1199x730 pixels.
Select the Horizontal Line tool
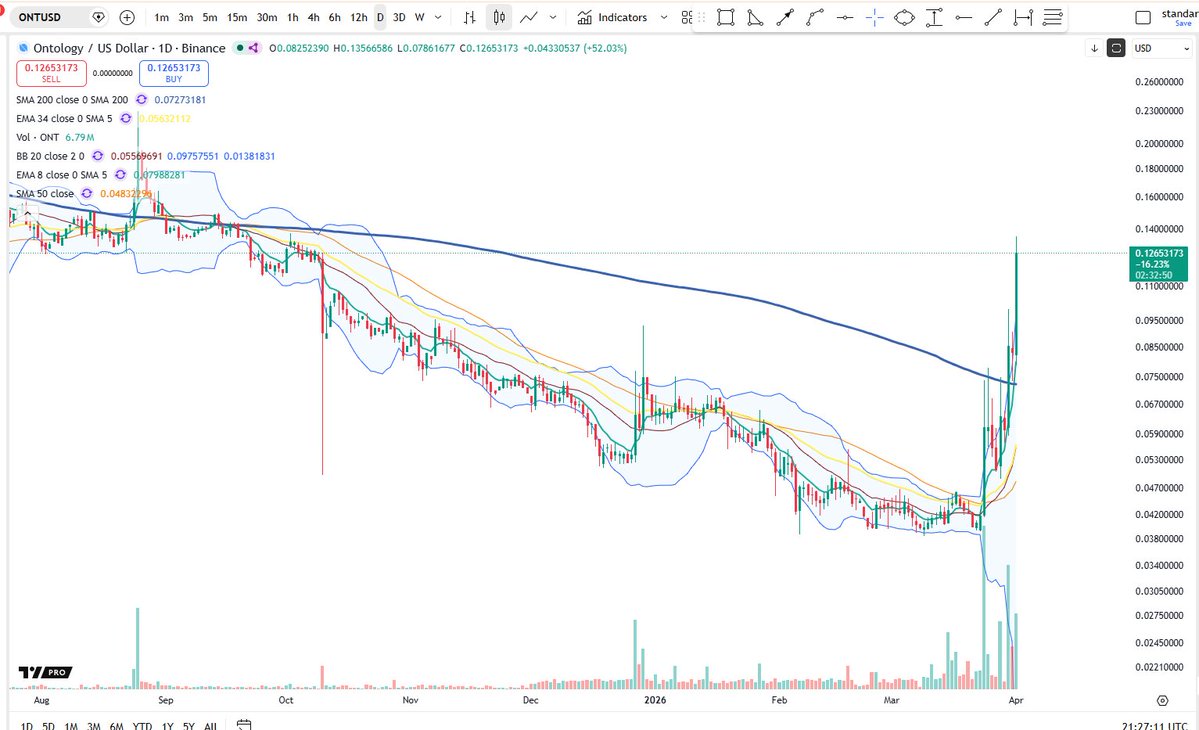pos(964,17)
